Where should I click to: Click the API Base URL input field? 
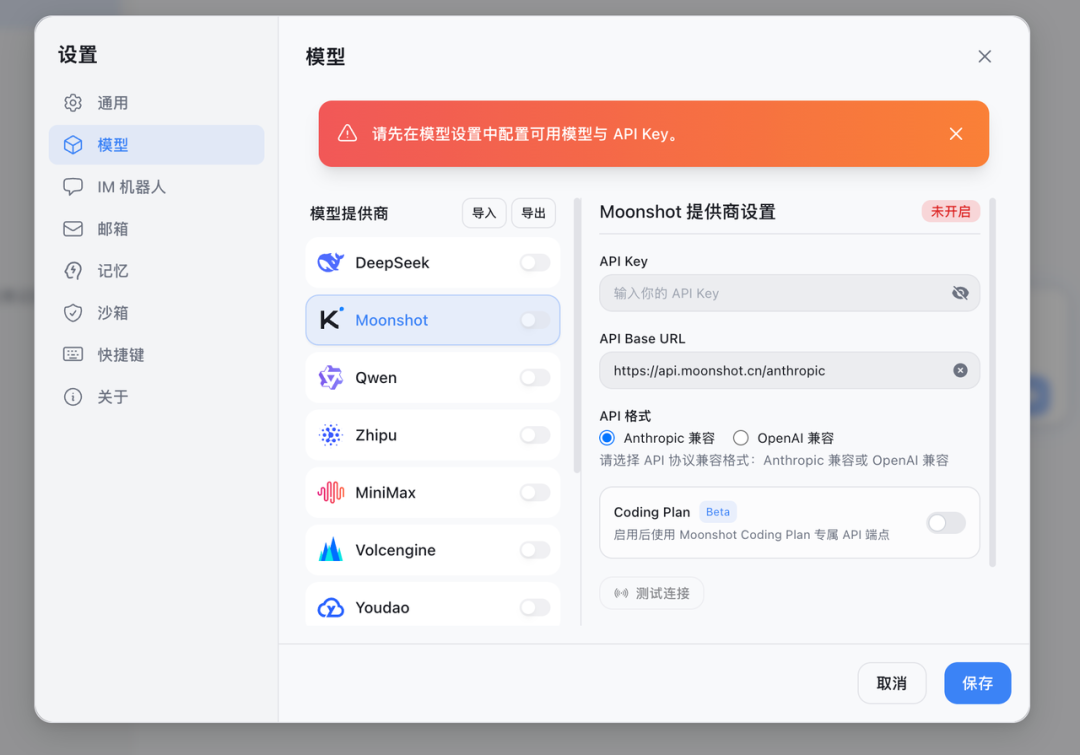tap(789, 371)
